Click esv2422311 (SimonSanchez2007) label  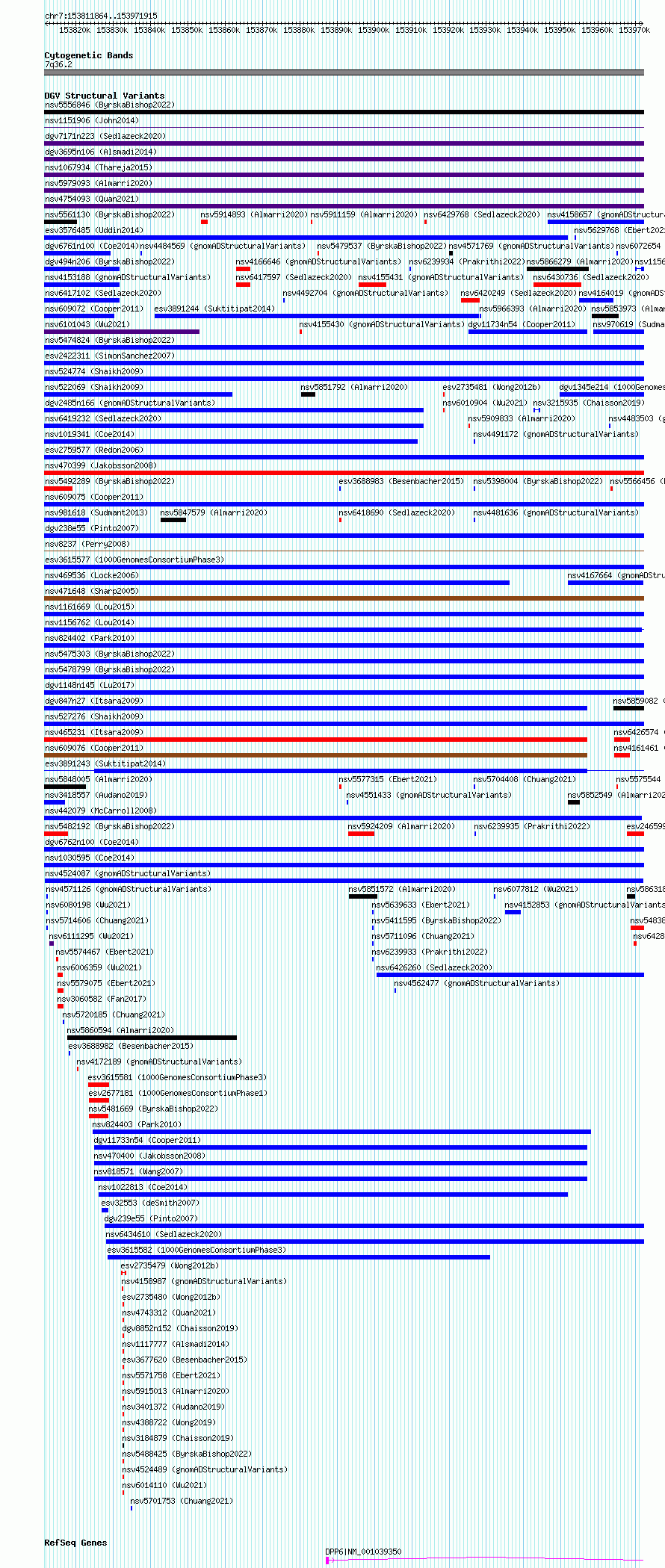tap(110, 356)
